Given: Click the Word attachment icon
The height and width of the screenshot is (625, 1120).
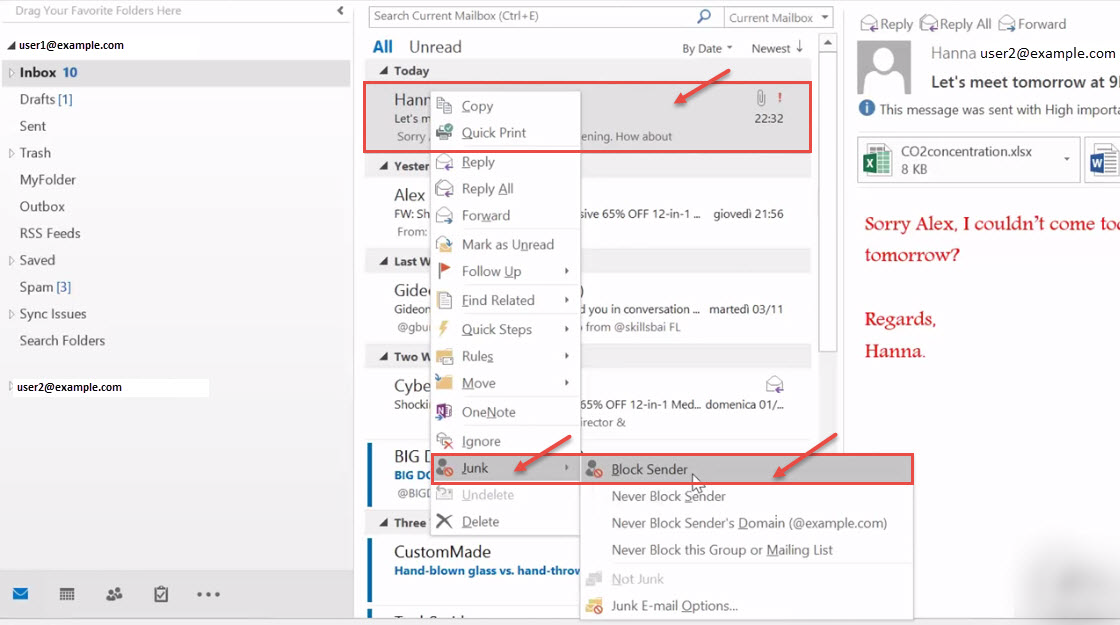Looking at the screenshot, I should 1104,158.
